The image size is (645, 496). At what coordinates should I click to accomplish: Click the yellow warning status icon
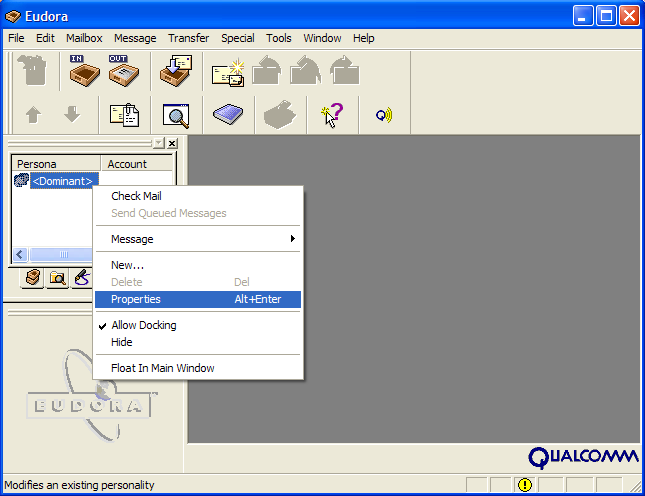pyautogui.click(x=524, y=485)
